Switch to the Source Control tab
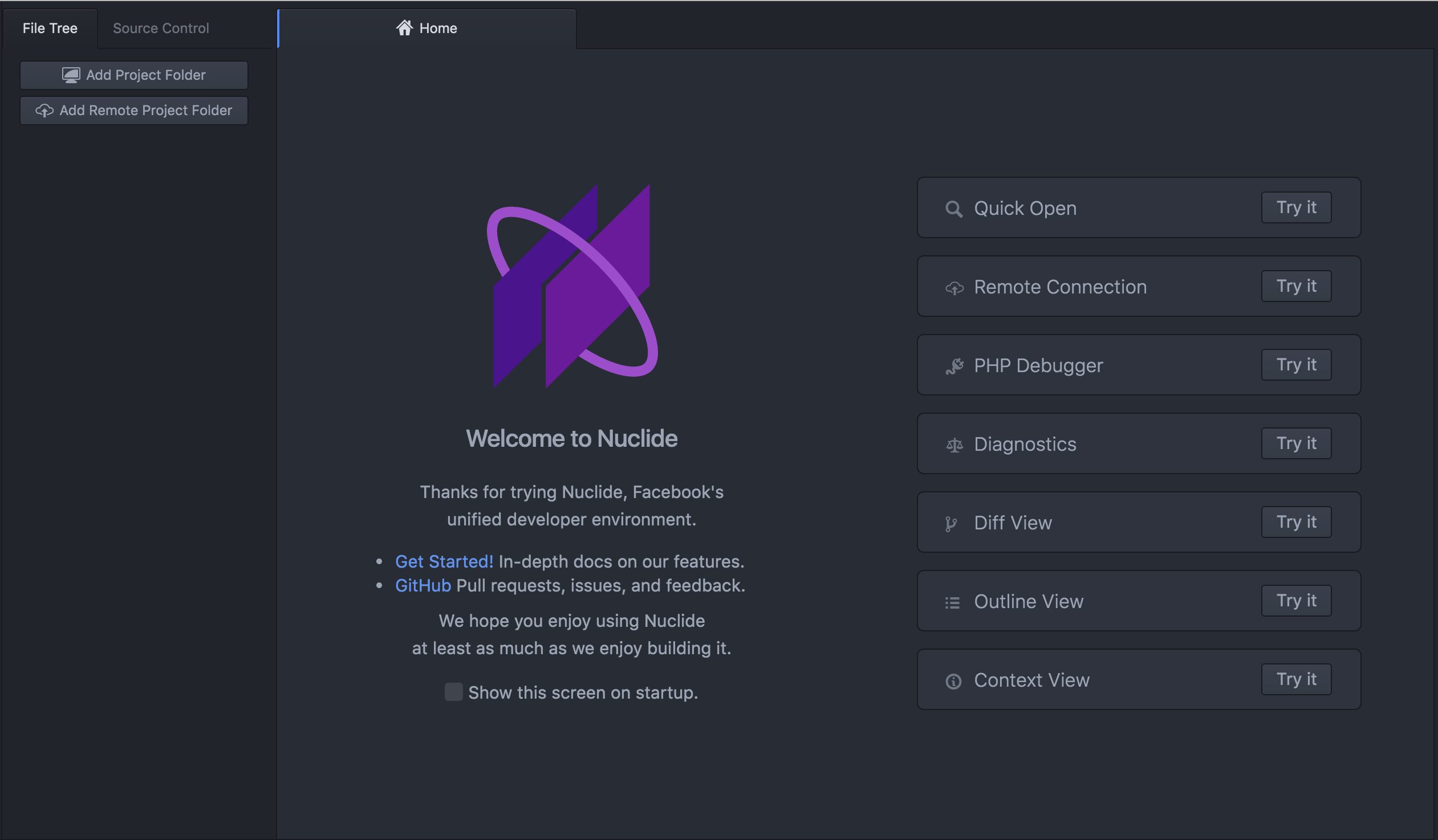This screenshot has width=1438, height=840. click(x=160, y=28)
